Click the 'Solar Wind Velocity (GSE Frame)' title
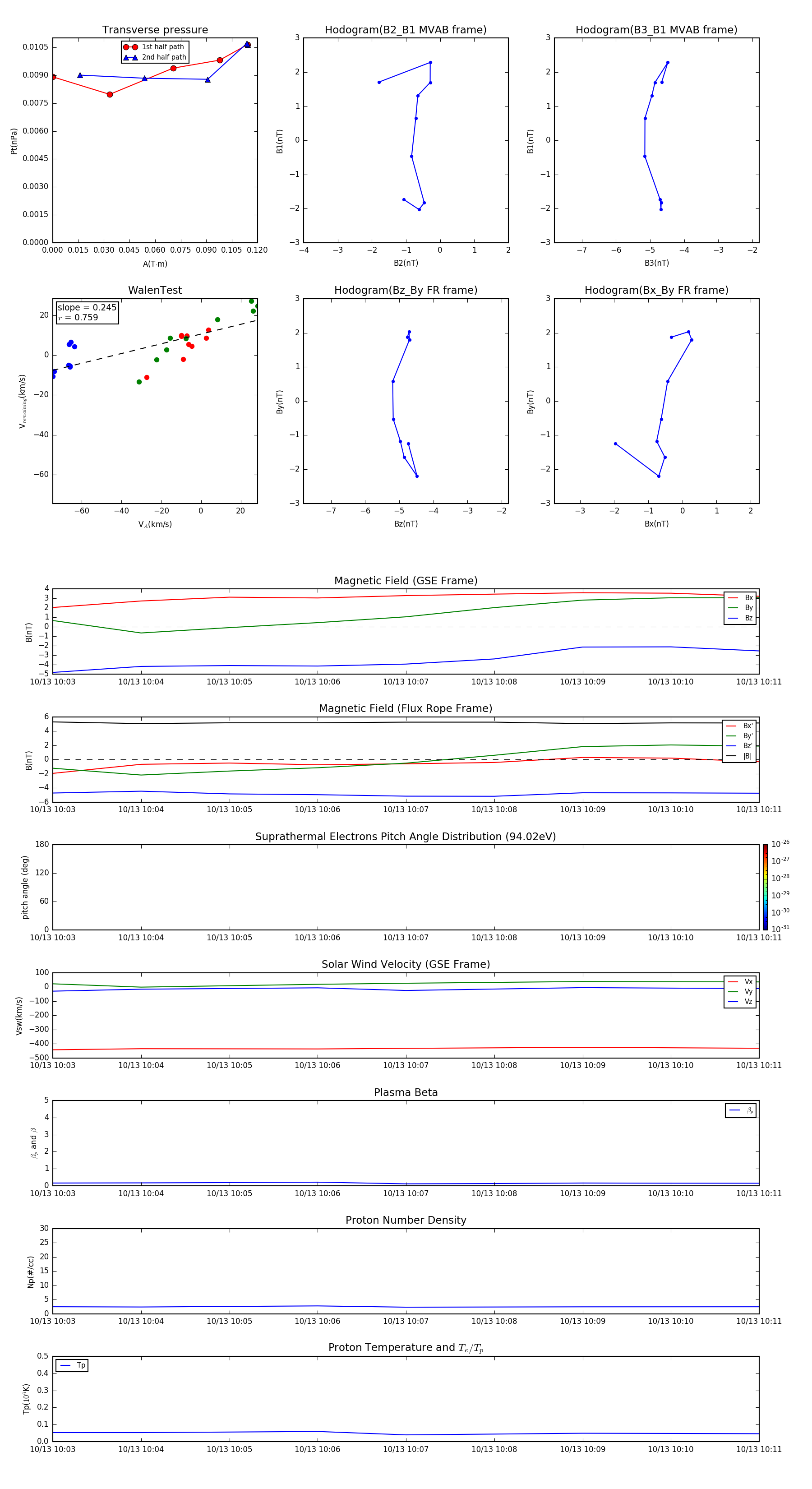 (406, 964)
